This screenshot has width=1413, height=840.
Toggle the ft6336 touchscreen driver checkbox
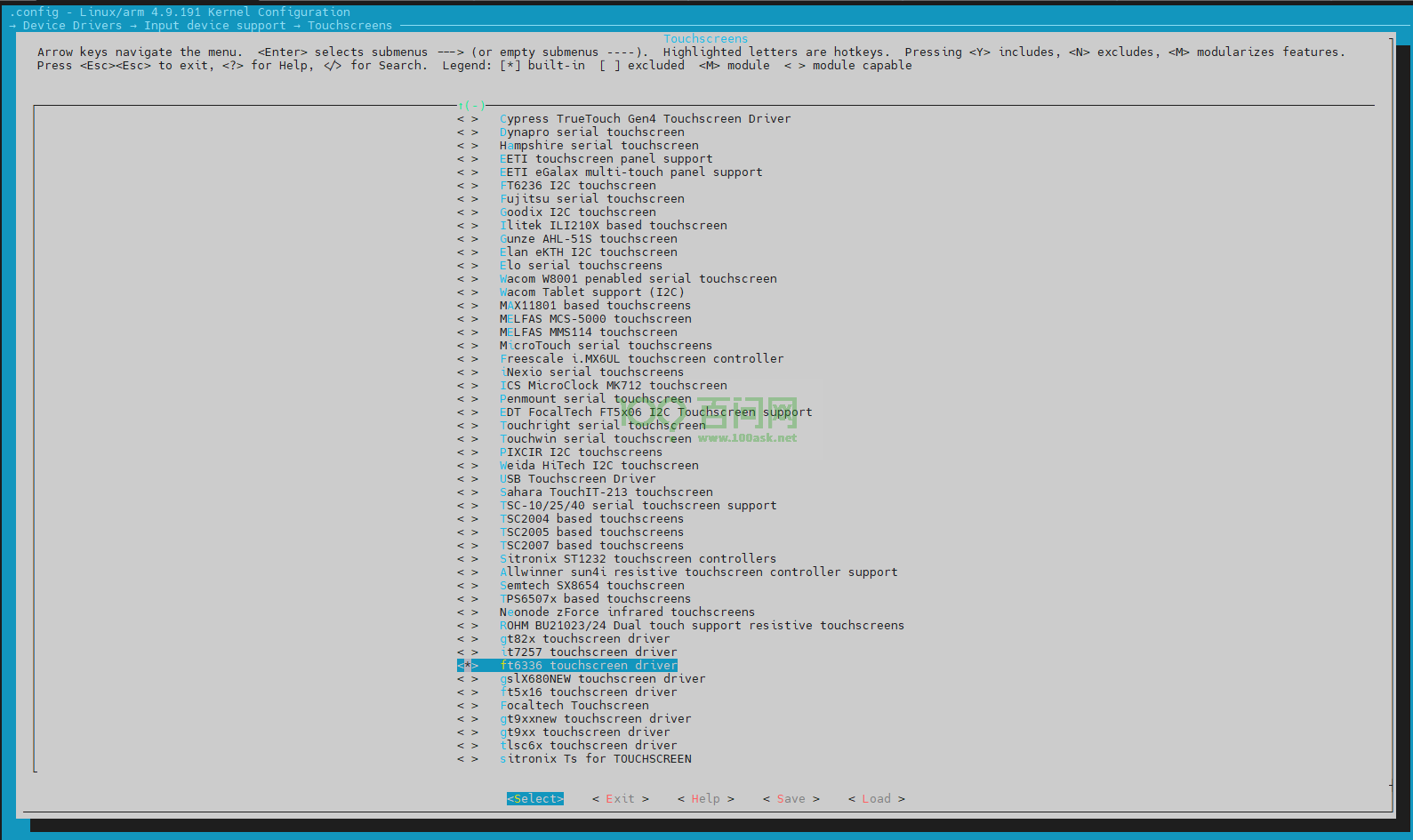[x=468, y=665]
